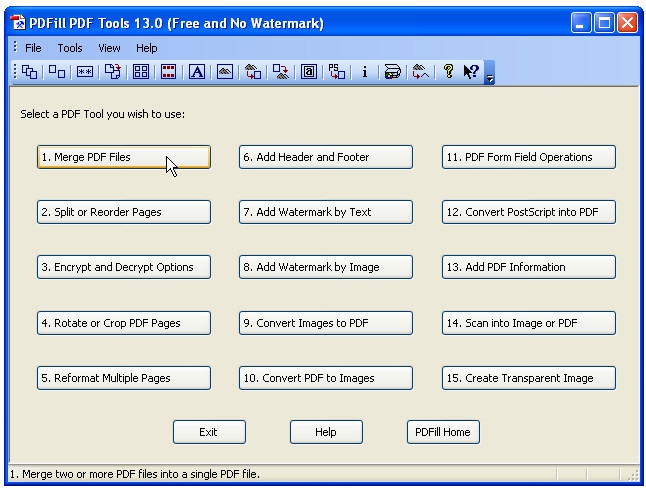Click the Add PDF Information toolbar icon
Image resolution: width=646 pixels, height=490 pixels.
point(364,72)
